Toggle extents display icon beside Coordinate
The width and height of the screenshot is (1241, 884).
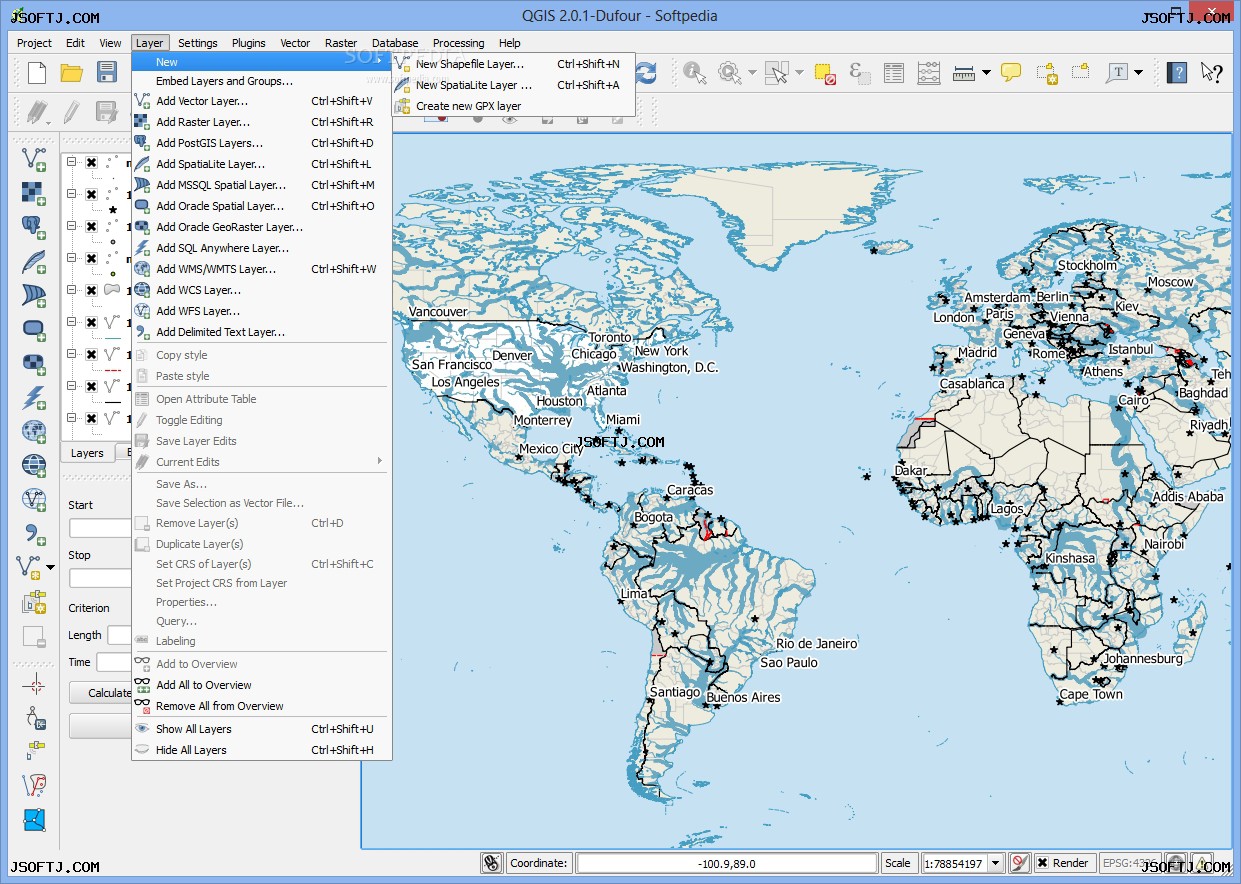(x=491, y=863)
